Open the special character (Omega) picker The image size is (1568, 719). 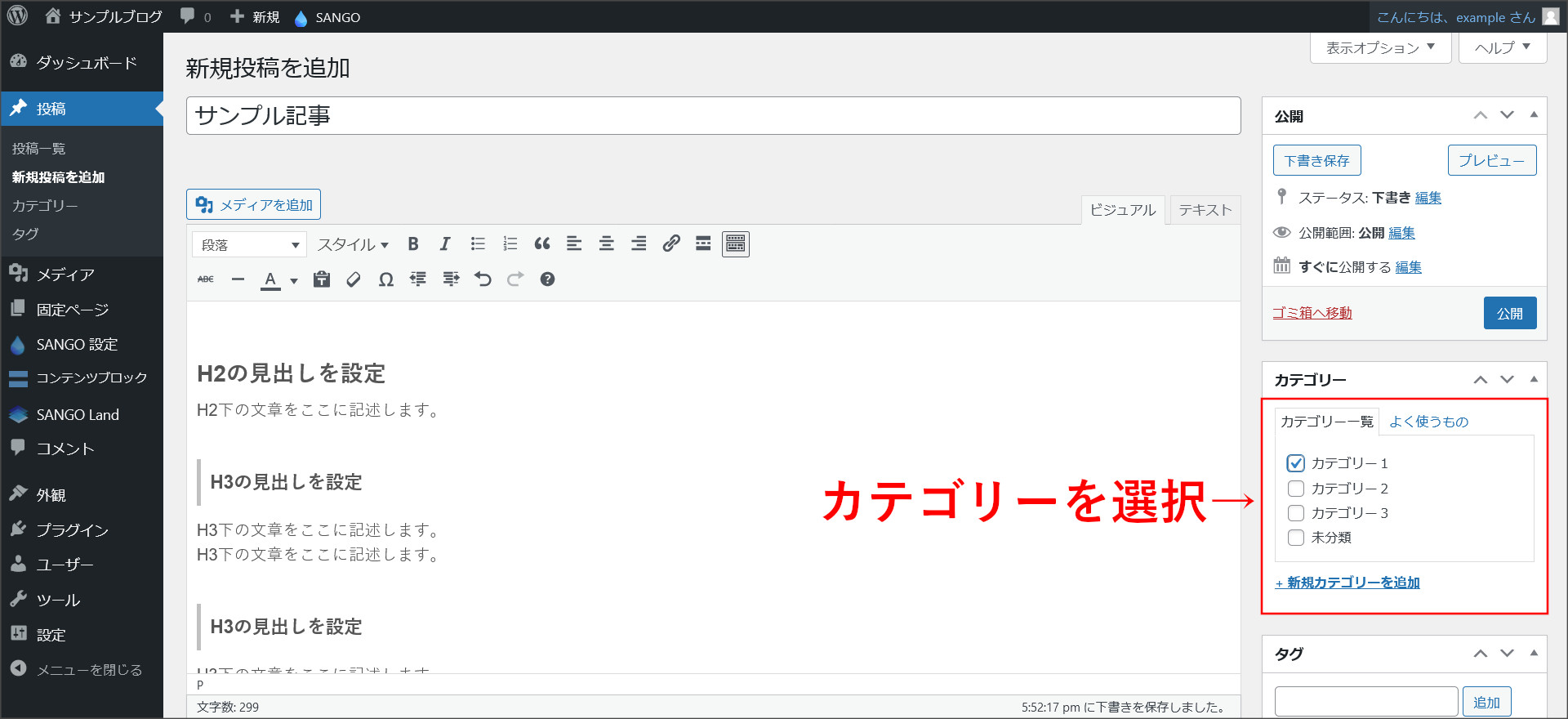click(x=386, y=279)
